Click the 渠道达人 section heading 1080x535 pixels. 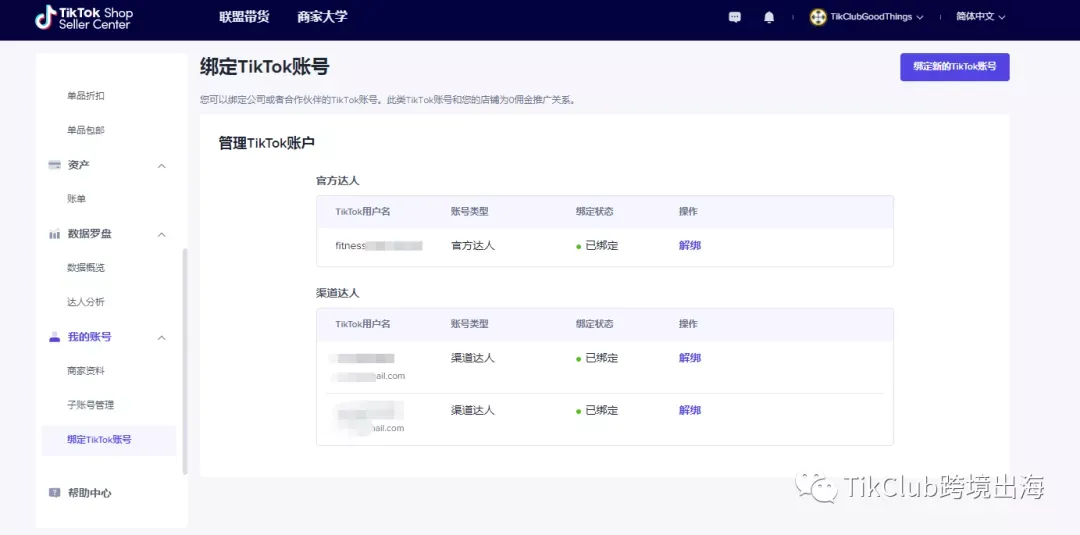(x=338, y=293)
